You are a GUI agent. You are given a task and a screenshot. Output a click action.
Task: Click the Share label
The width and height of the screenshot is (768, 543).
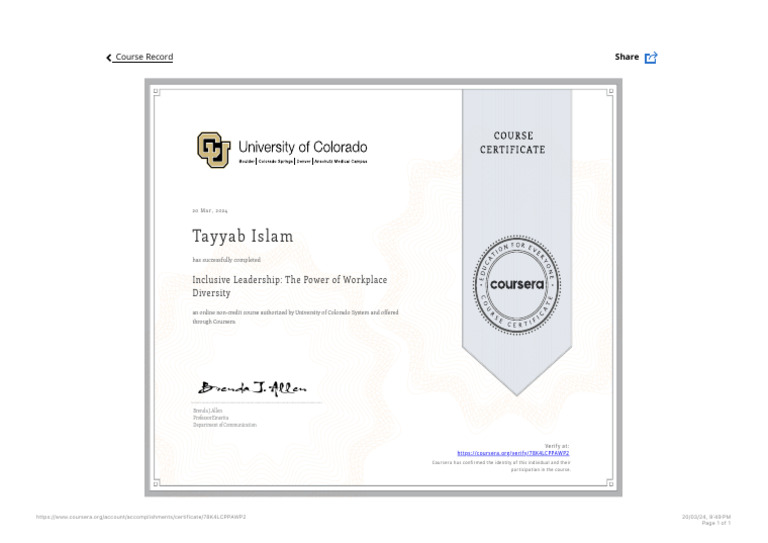pyautogui.click(x=626, y=57)
